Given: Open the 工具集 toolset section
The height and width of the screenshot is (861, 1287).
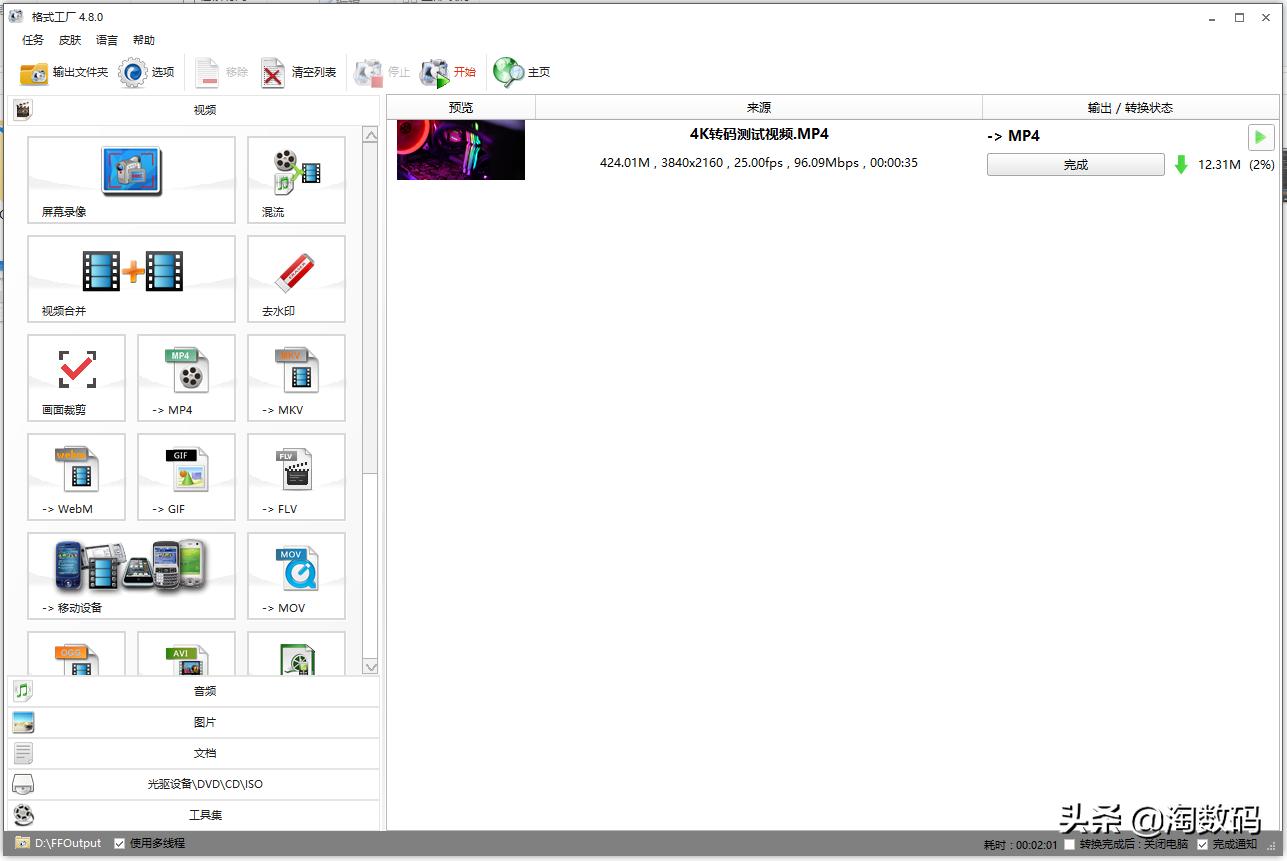Looking at the screenshot, I should pos(204,815).
